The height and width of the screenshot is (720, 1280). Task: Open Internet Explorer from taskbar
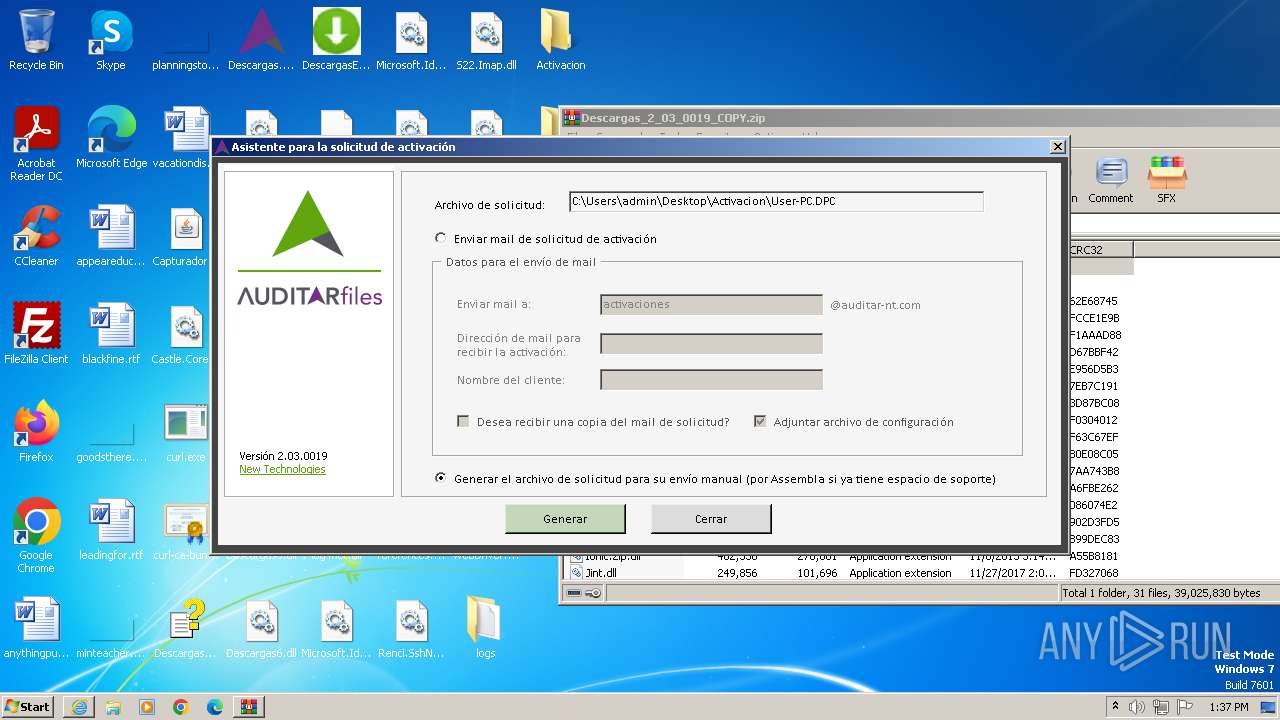click(79, 707)
